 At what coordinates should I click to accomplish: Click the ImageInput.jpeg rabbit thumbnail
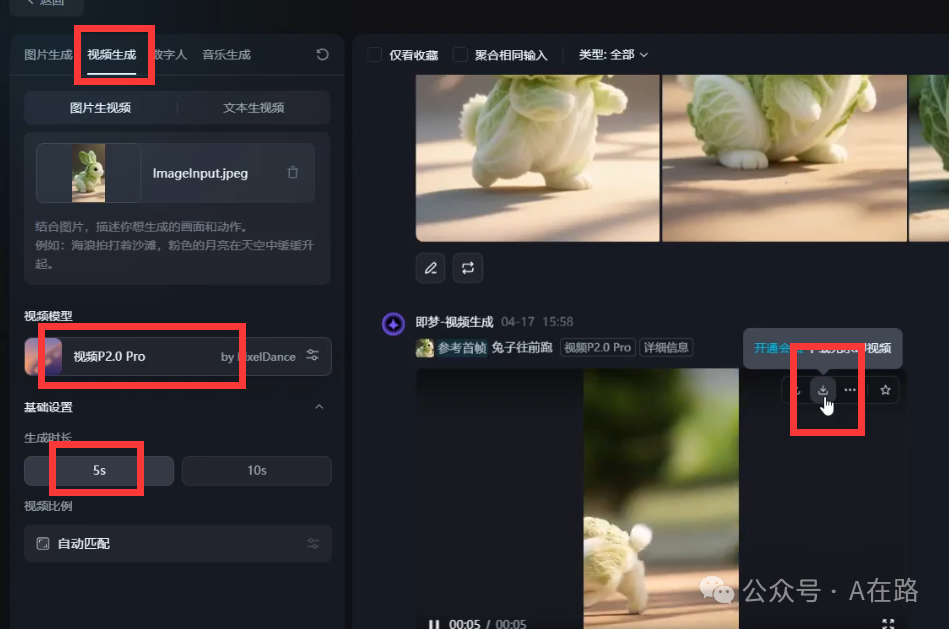tap(89, 173)
